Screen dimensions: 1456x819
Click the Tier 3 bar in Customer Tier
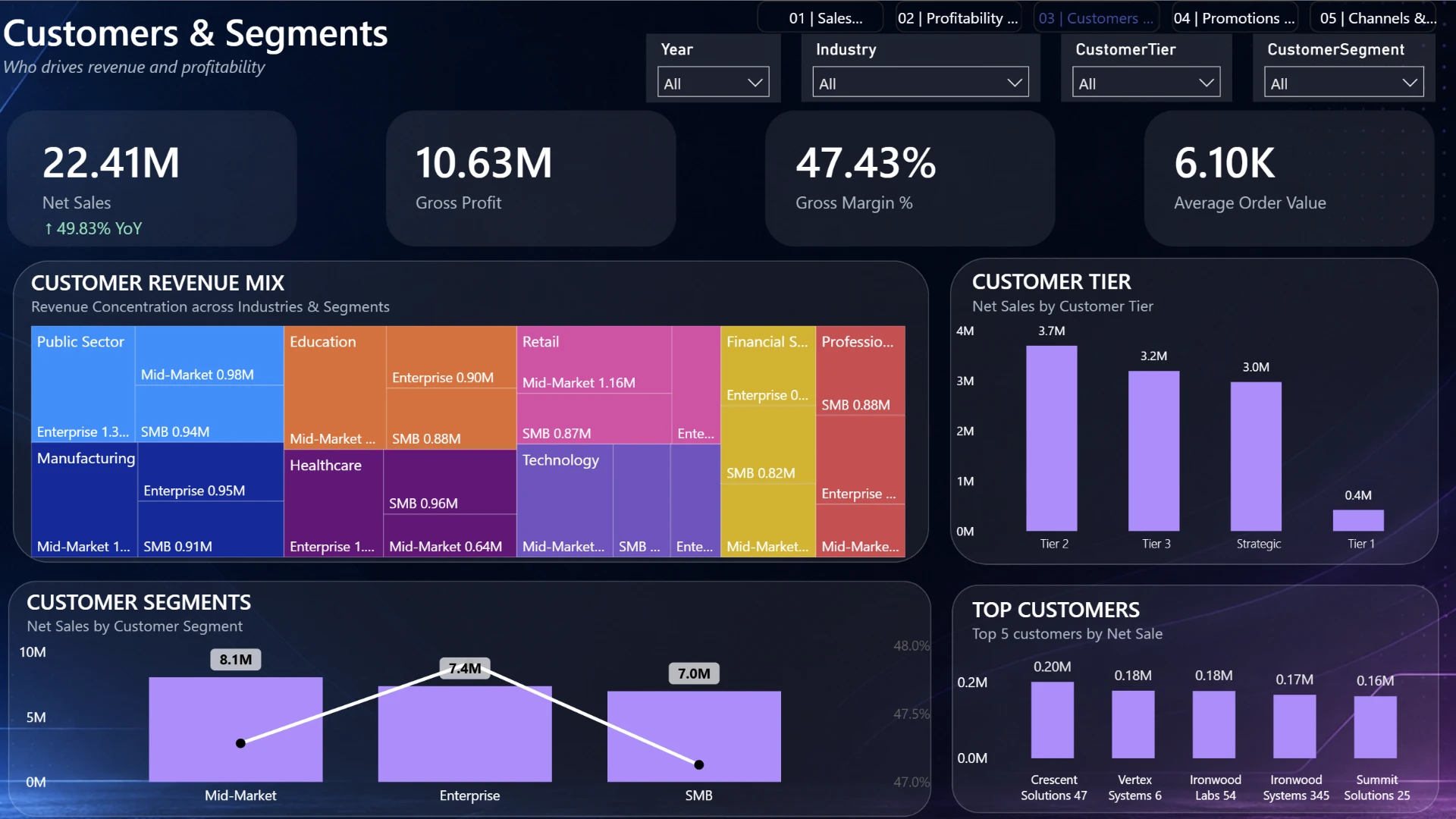1153,451
